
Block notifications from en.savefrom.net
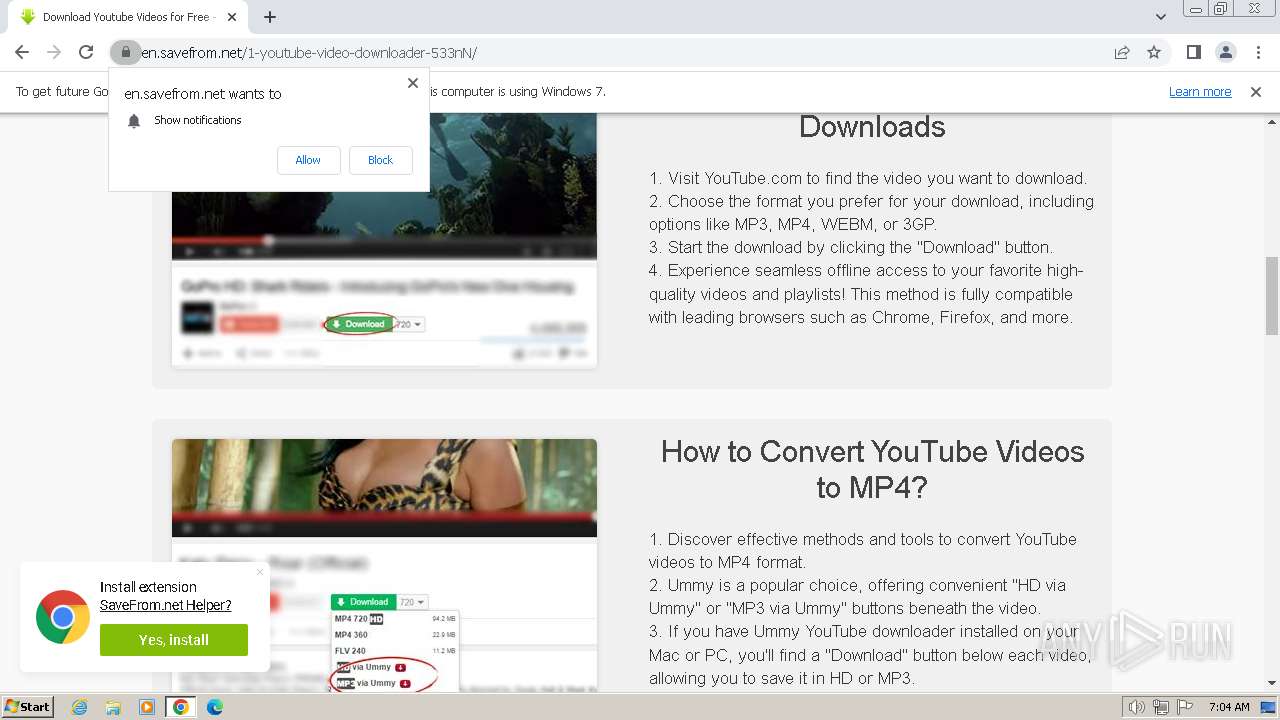tap(380, 160)
